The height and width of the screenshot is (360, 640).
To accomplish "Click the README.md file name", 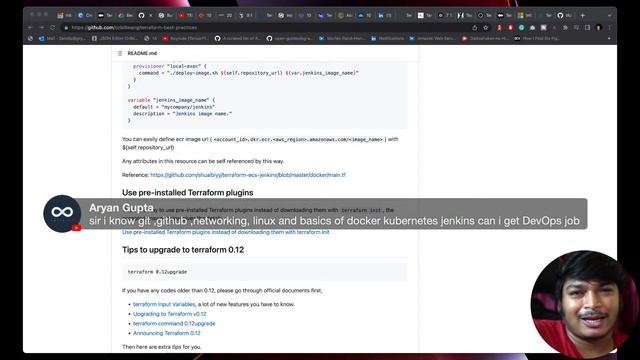I will [142, 53].
